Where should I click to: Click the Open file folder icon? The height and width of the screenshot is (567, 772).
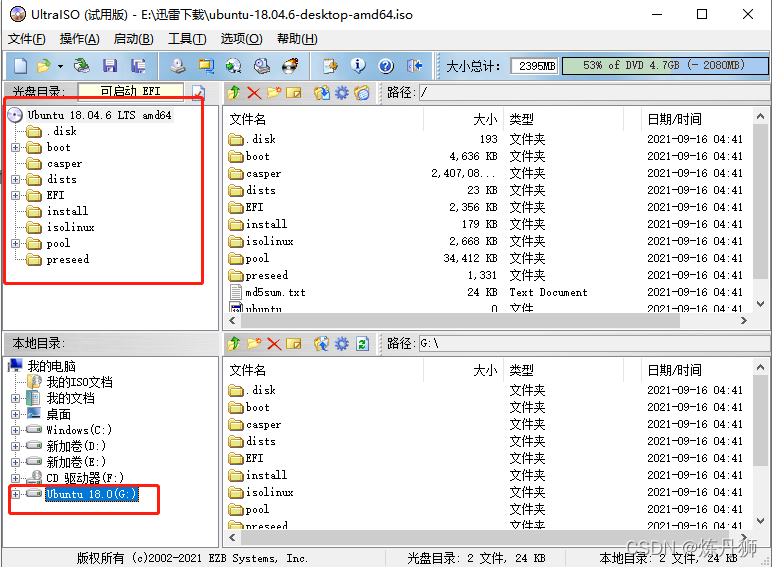(x=44, y=66)
